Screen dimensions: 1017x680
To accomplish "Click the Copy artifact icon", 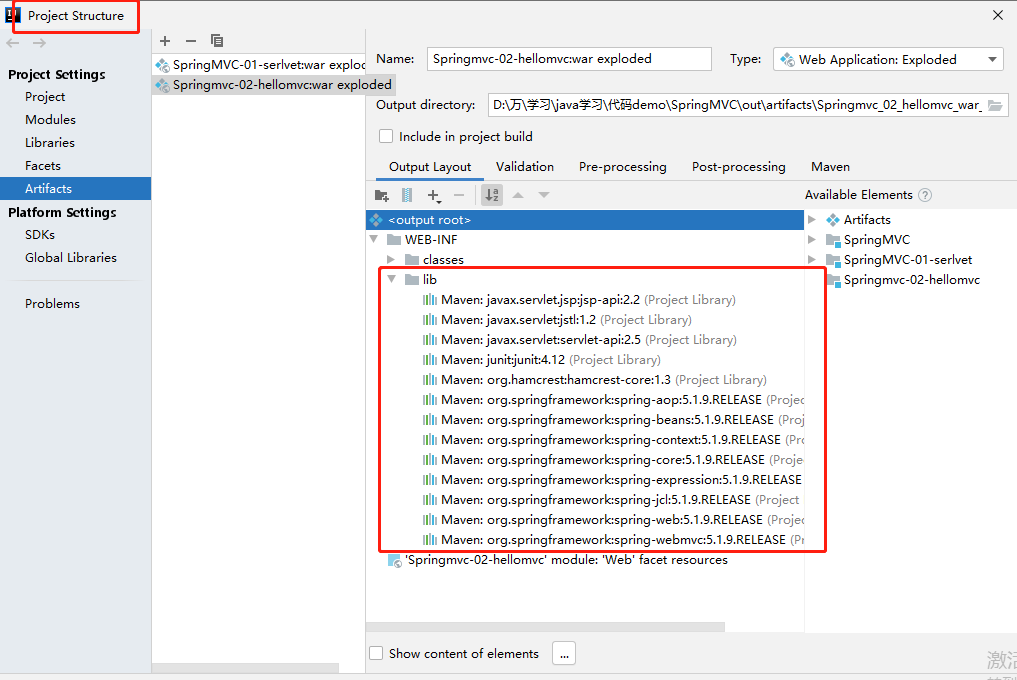I will 217,41.
